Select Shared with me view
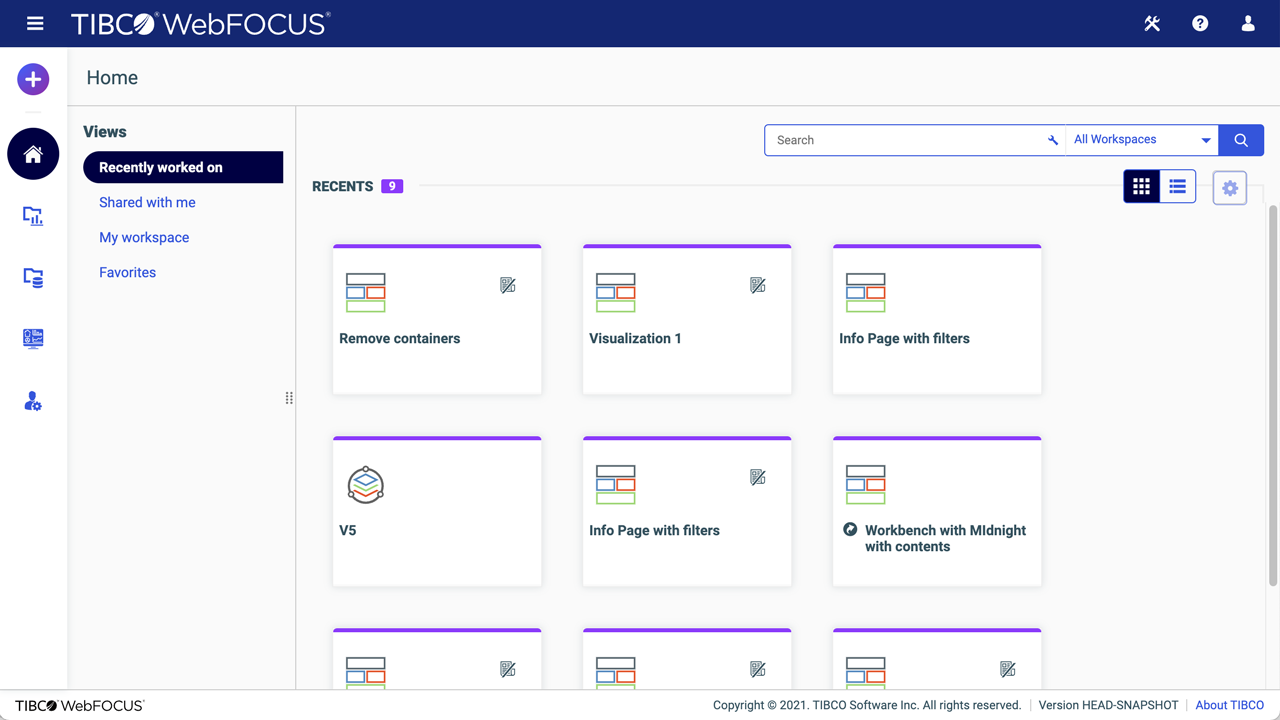Image resolution: width=1280 pixels, height=720 pixels. pyautogui.click(x=147, y=202)
